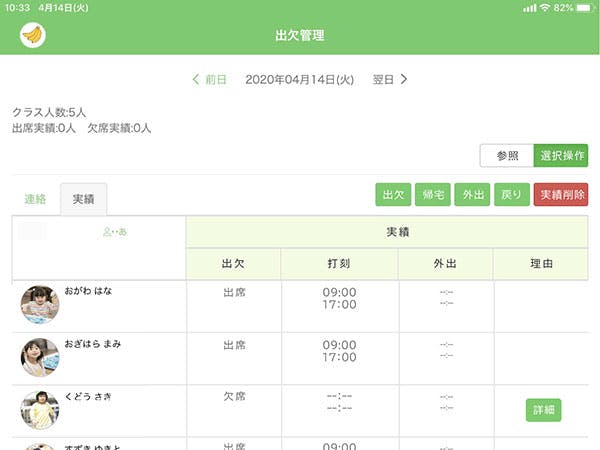Click おぎはら まみ's 09:00 17:00 times
This screenshot has width=600, height=450.
point(339,351)
